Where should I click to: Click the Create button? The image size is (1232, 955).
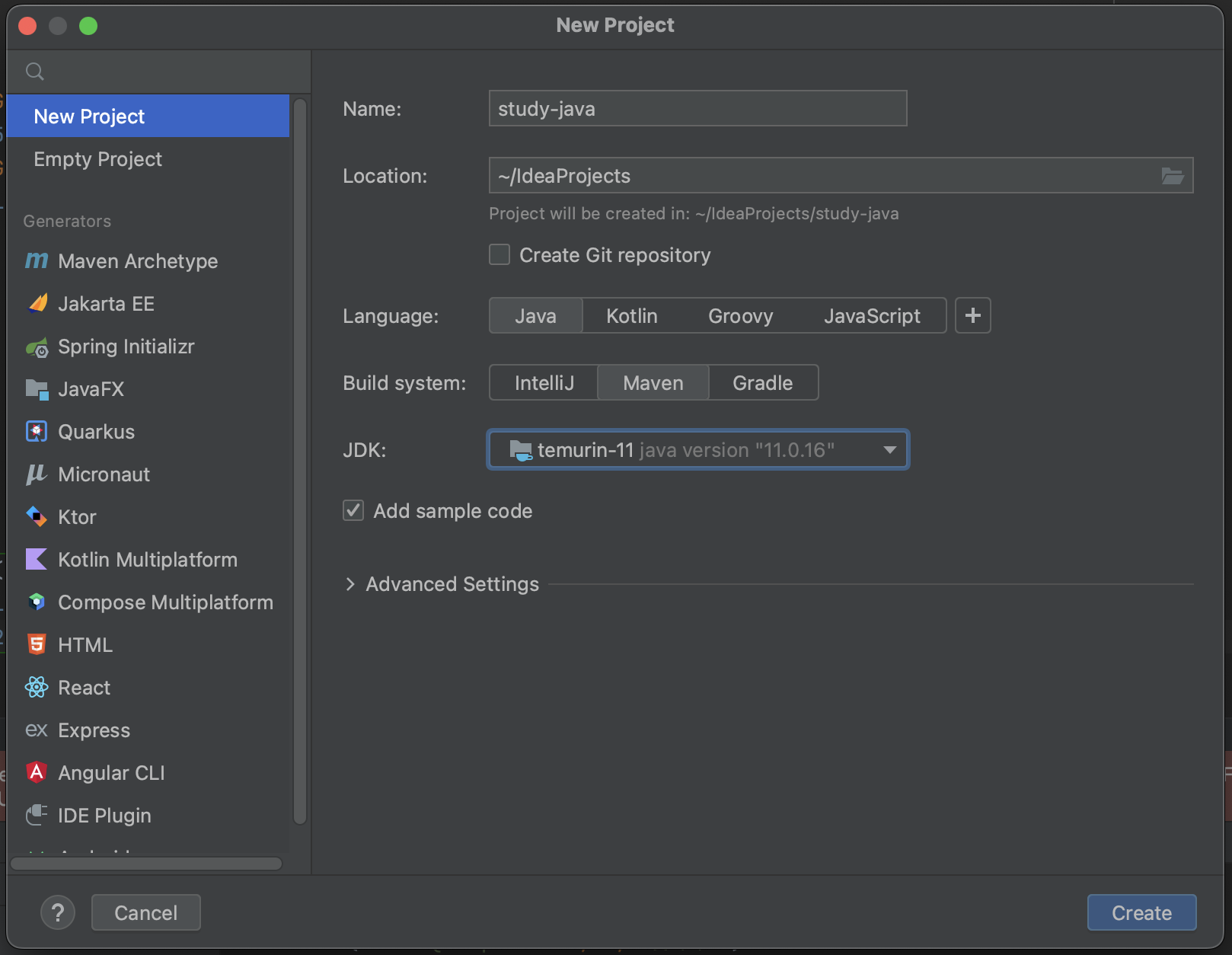pos(1141,912)
